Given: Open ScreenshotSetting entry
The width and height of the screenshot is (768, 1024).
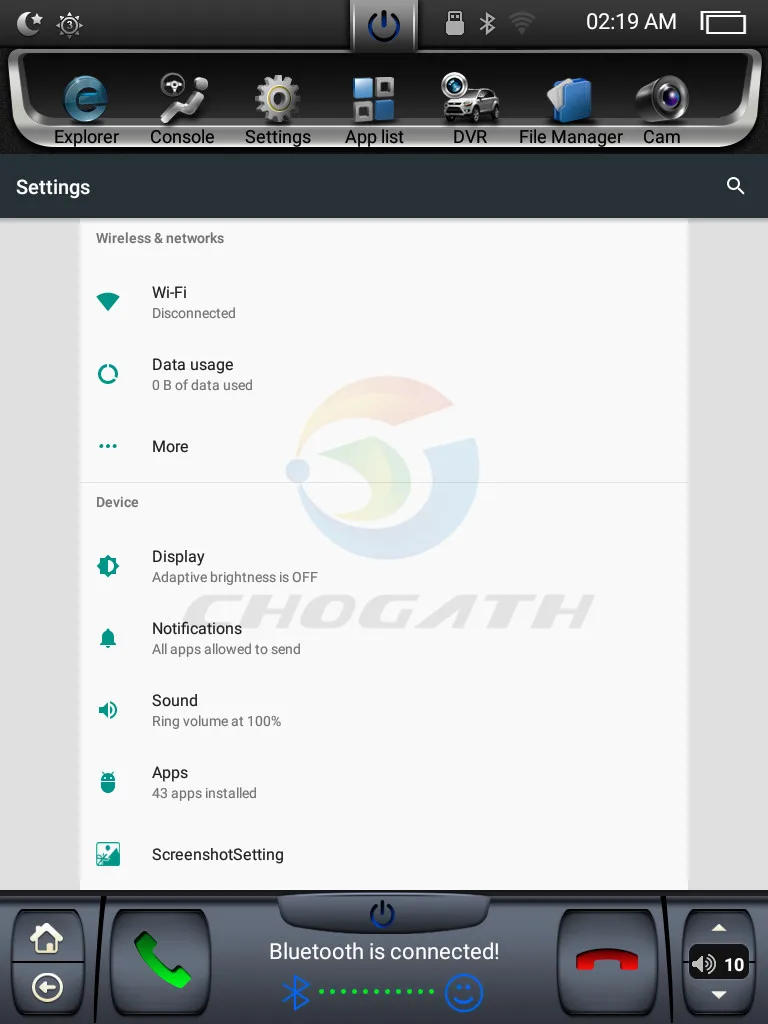Looking at the screenshot, I should [384, 854].
